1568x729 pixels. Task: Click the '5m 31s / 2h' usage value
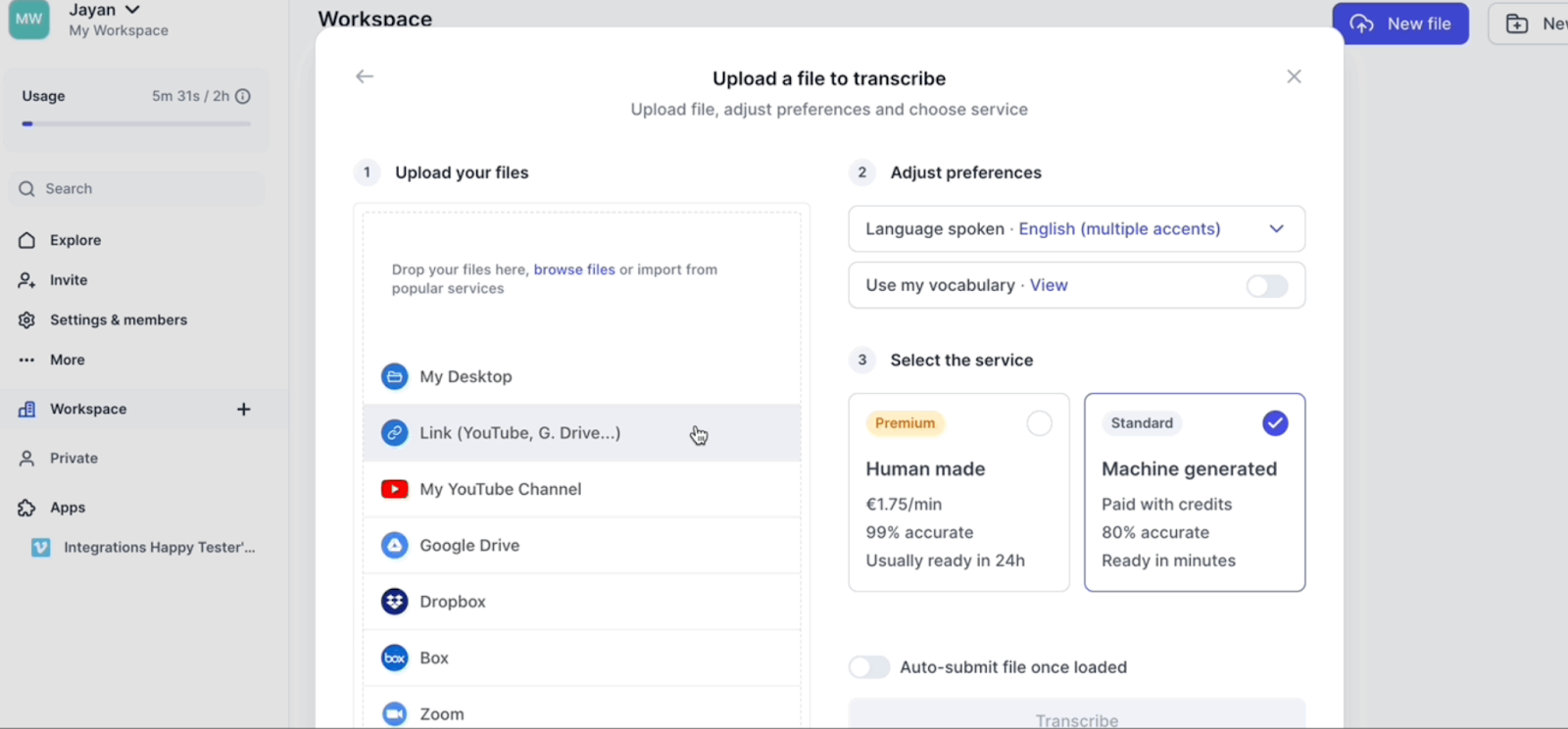190,96
